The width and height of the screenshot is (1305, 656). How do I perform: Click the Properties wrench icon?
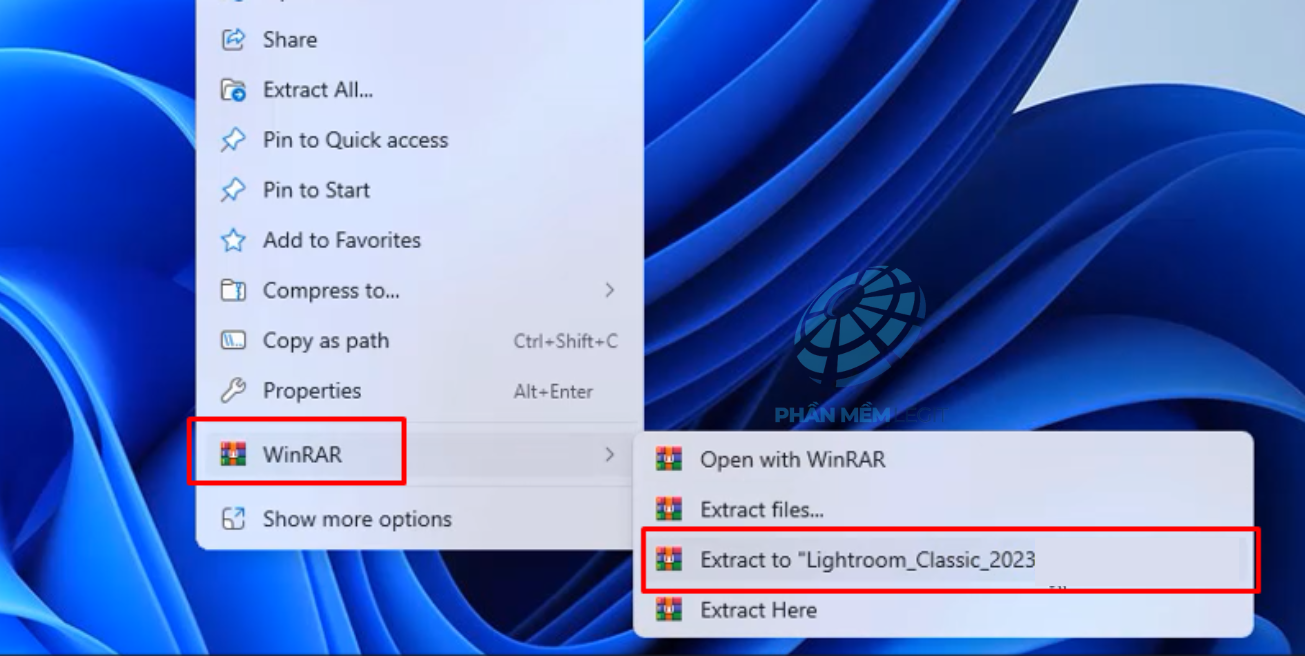[x=233, y=390]
